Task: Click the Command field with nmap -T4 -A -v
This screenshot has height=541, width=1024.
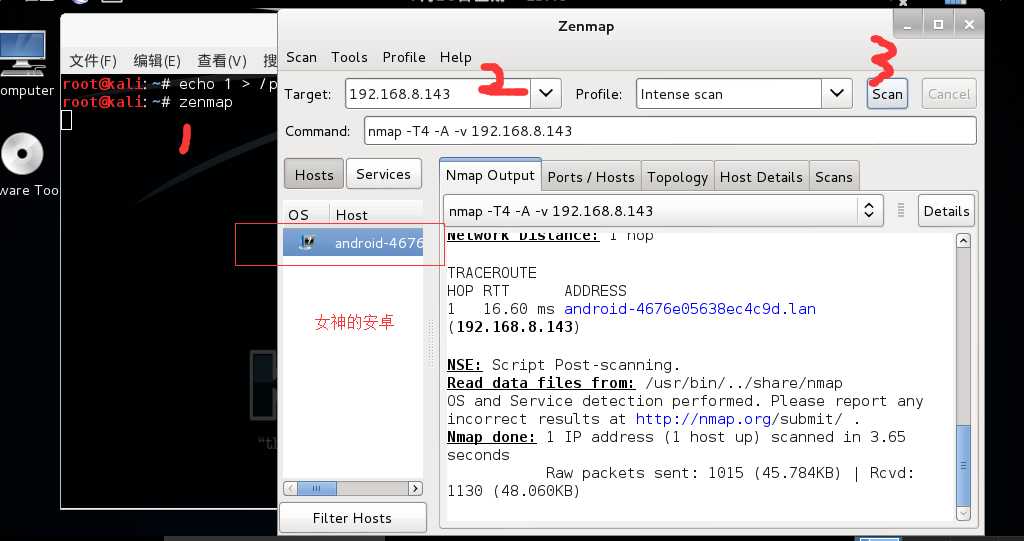Action: [670, 131]
